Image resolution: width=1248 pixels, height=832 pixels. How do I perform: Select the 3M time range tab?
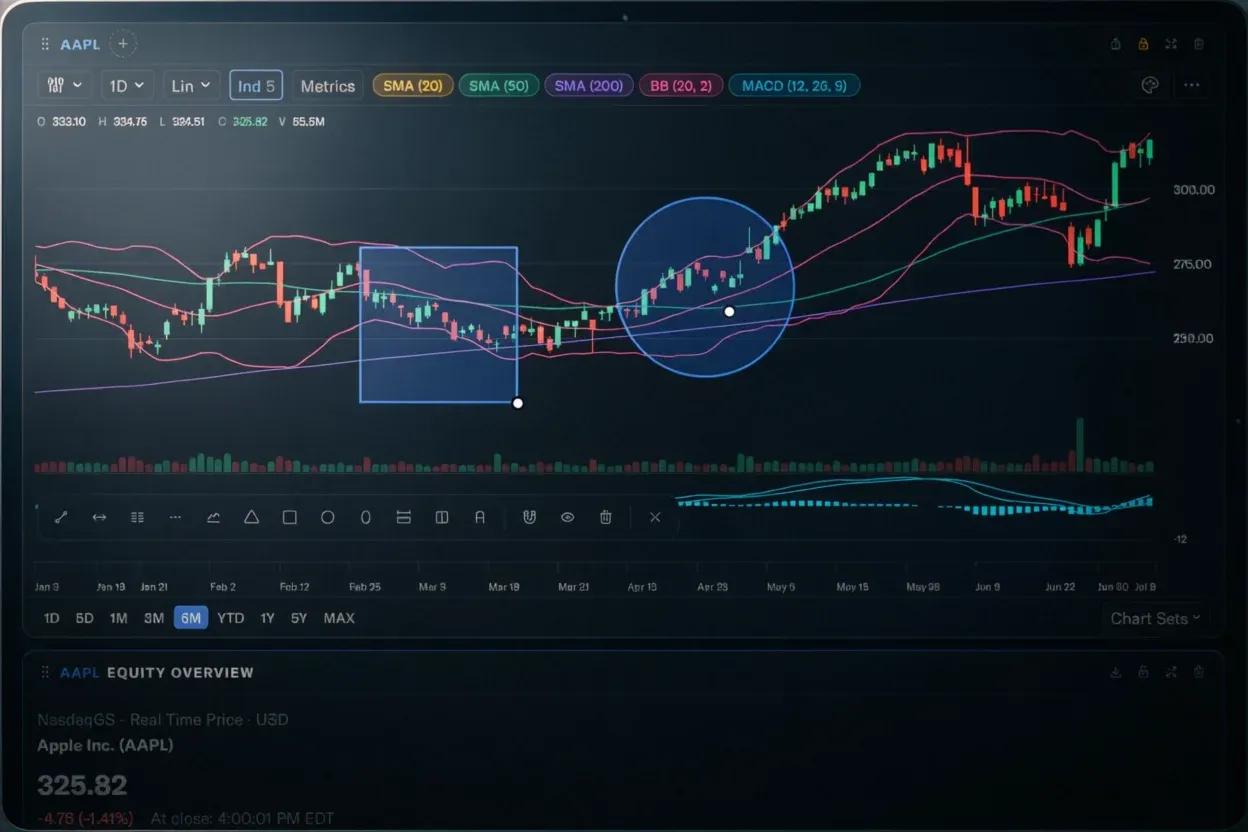tap(153, 618)
